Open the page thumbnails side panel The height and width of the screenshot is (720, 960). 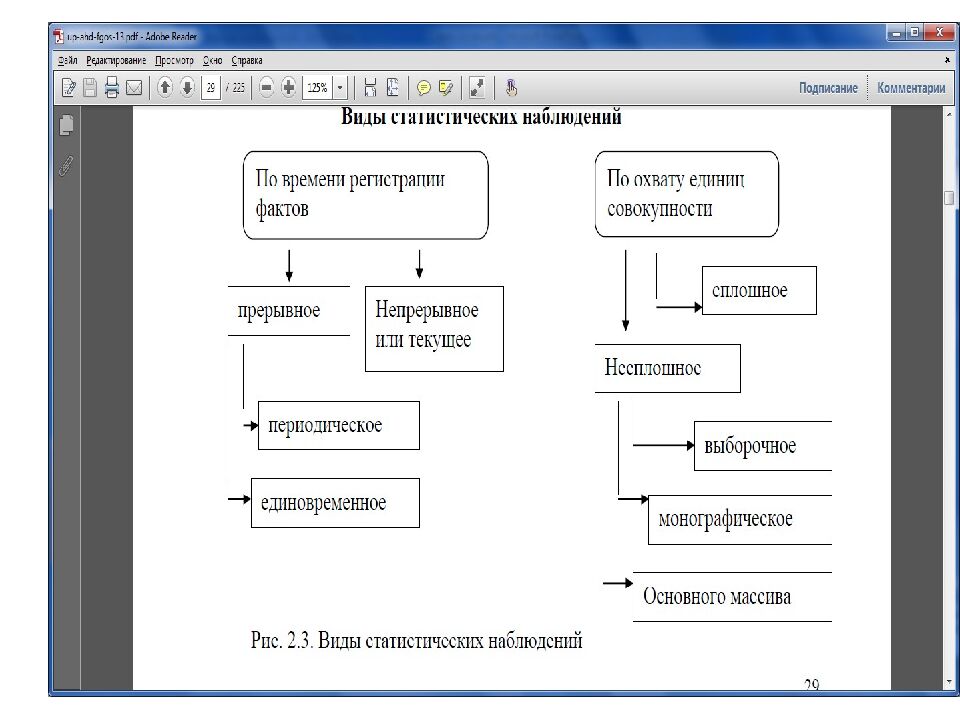tap(67, 125)
